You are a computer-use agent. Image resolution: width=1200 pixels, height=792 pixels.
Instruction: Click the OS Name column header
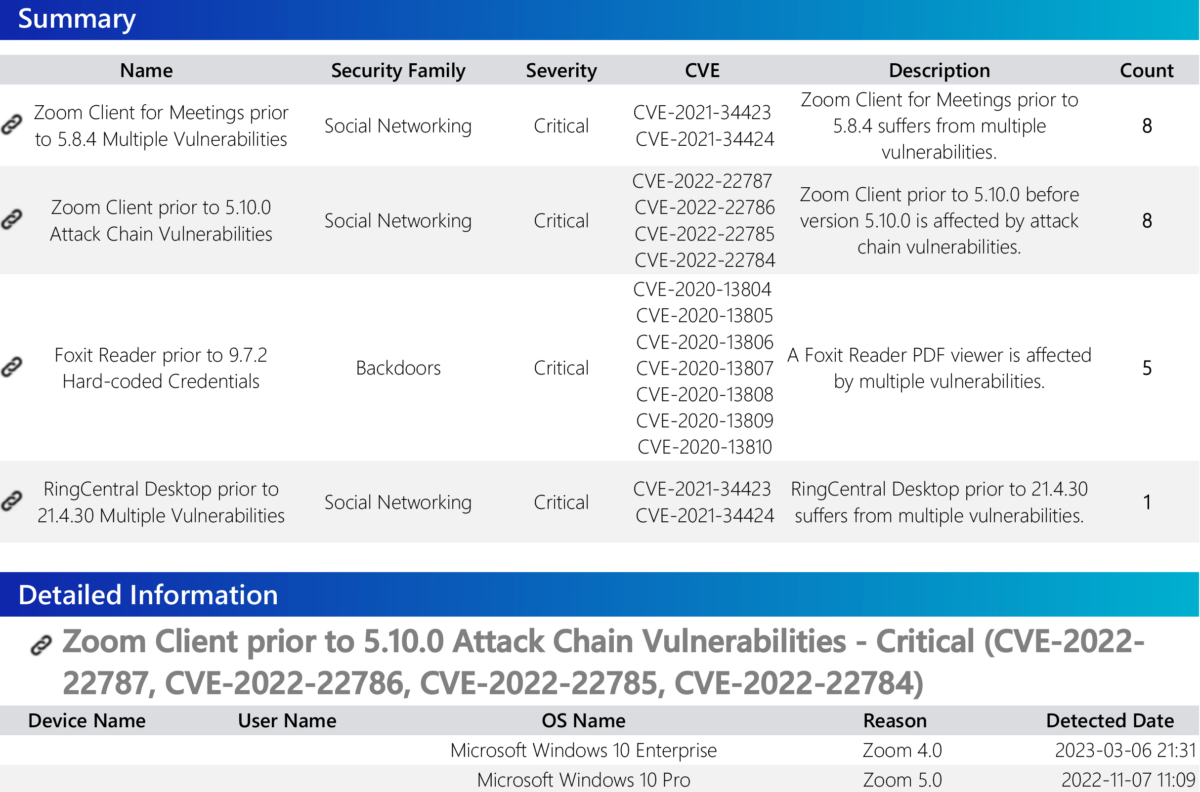[x=583, y=720]
